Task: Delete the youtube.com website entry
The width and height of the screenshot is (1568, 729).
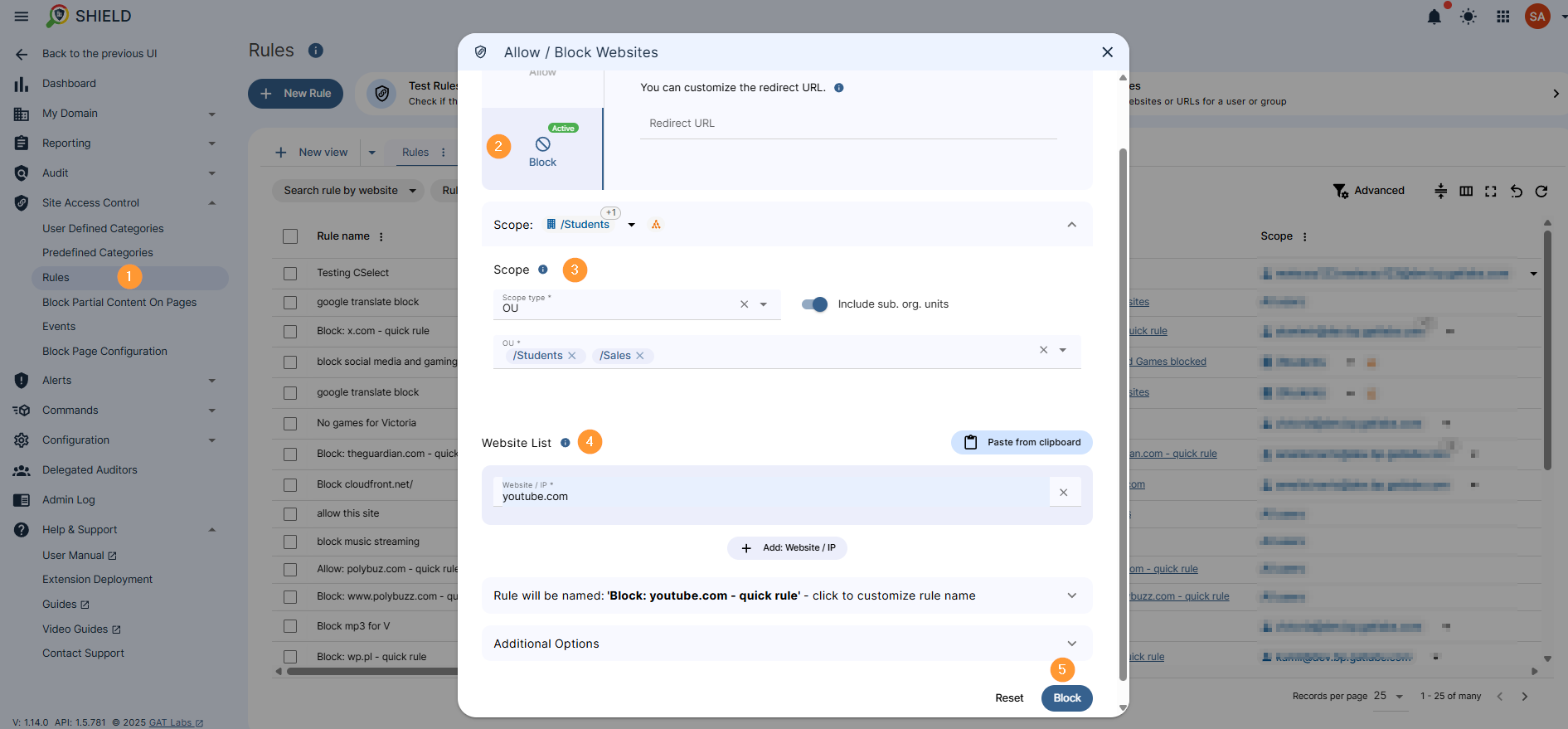Action: tap(1064, 493)
